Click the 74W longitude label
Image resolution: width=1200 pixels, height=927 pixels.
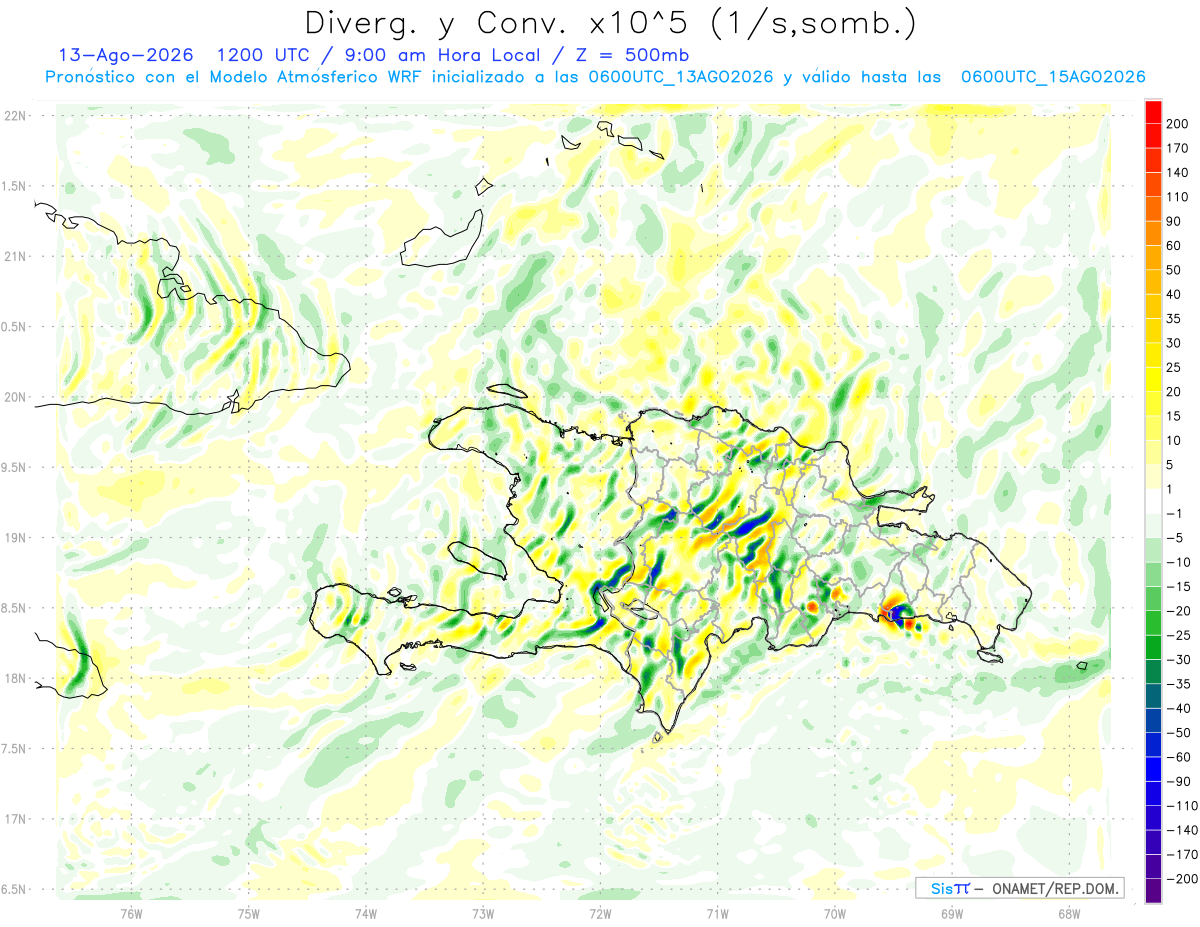[366, 912]
